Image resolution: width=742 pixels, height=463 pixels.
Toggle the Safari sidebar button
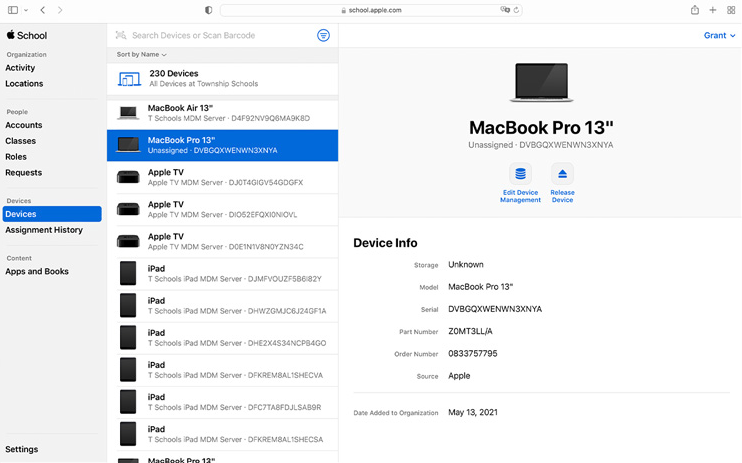pyautogui.click(x=13, y=10)
